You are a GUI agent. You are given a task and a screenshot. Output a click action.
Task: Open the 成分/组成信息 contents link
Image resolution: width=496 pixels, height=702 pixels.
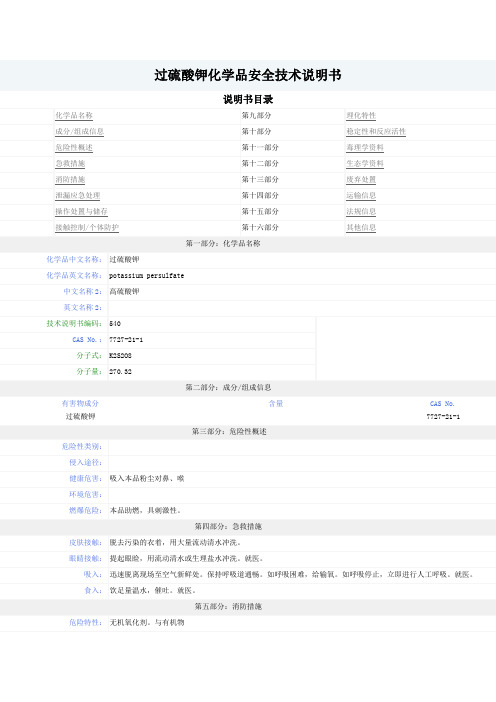point(80,132)
